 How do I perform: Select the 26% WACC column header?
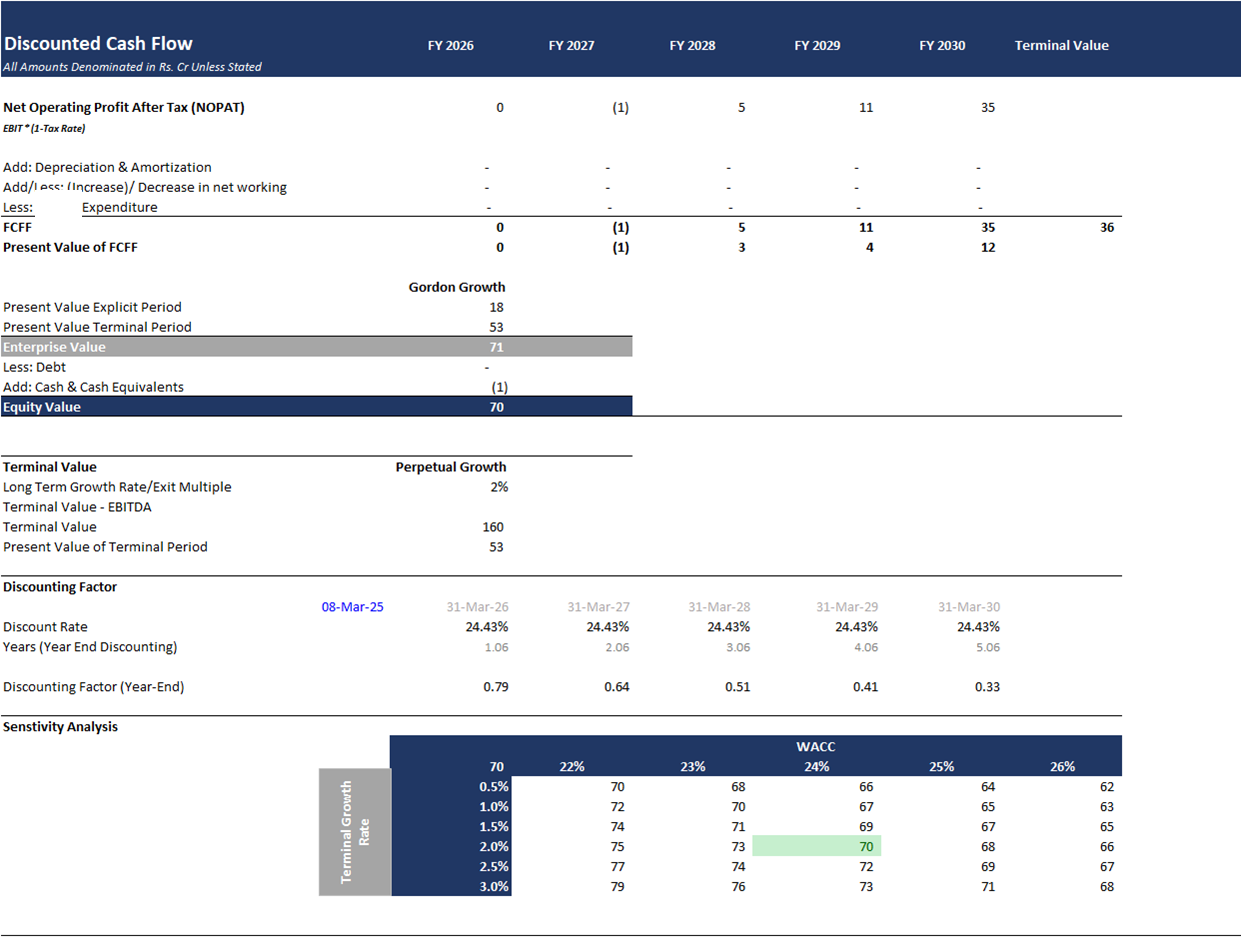coord(1062,767)
